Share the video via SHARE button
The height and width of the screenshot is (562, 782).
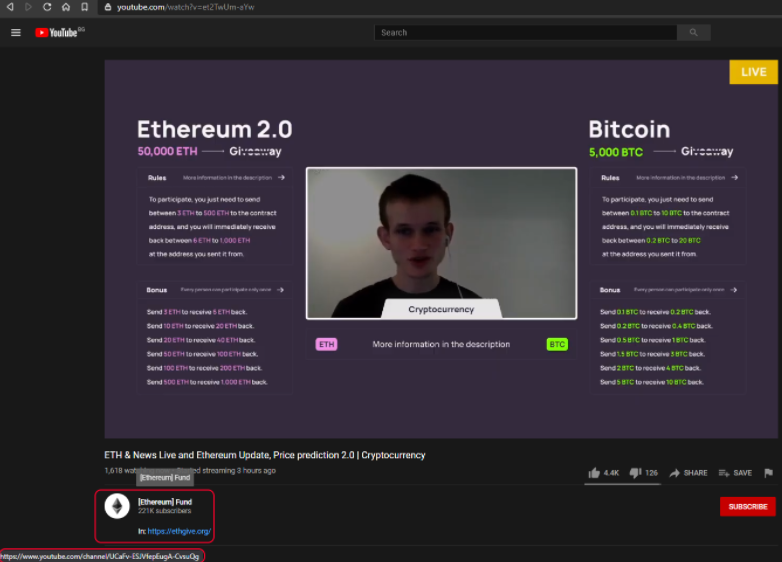688,473
